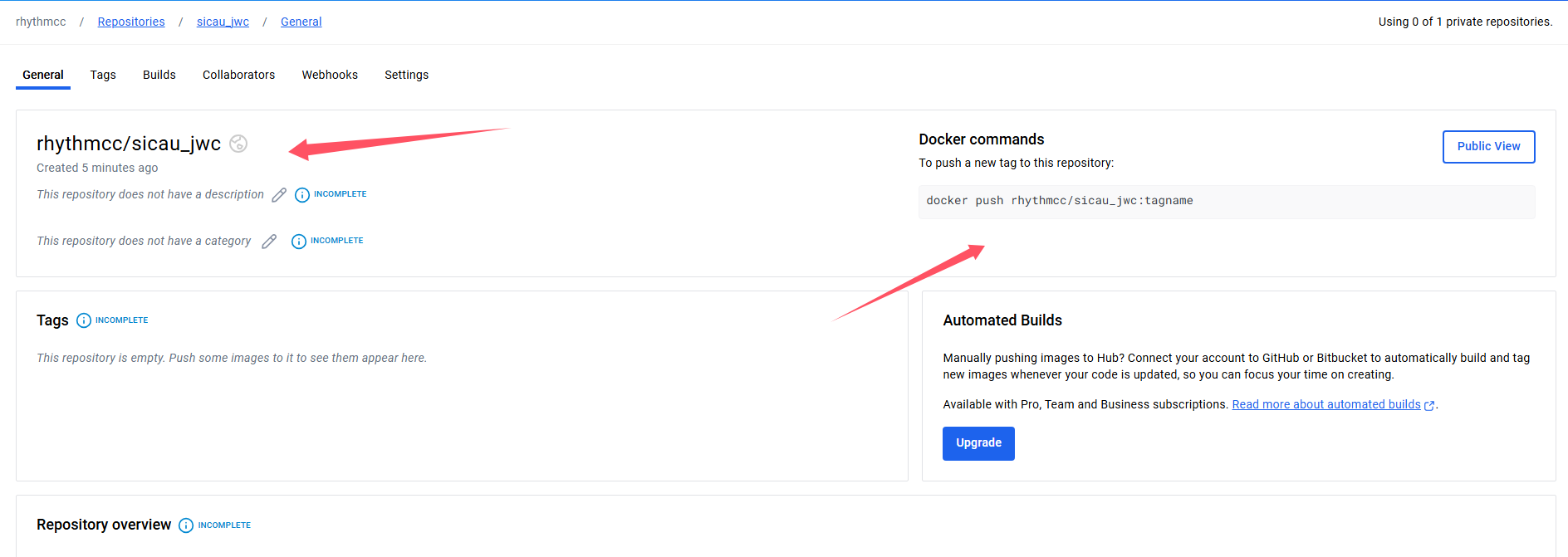This screenshot has height=557, width=1568.
Task: Click the INCOMPLETE label beside Tags heading
Action: pyautogui.click(x=122, y=320)
